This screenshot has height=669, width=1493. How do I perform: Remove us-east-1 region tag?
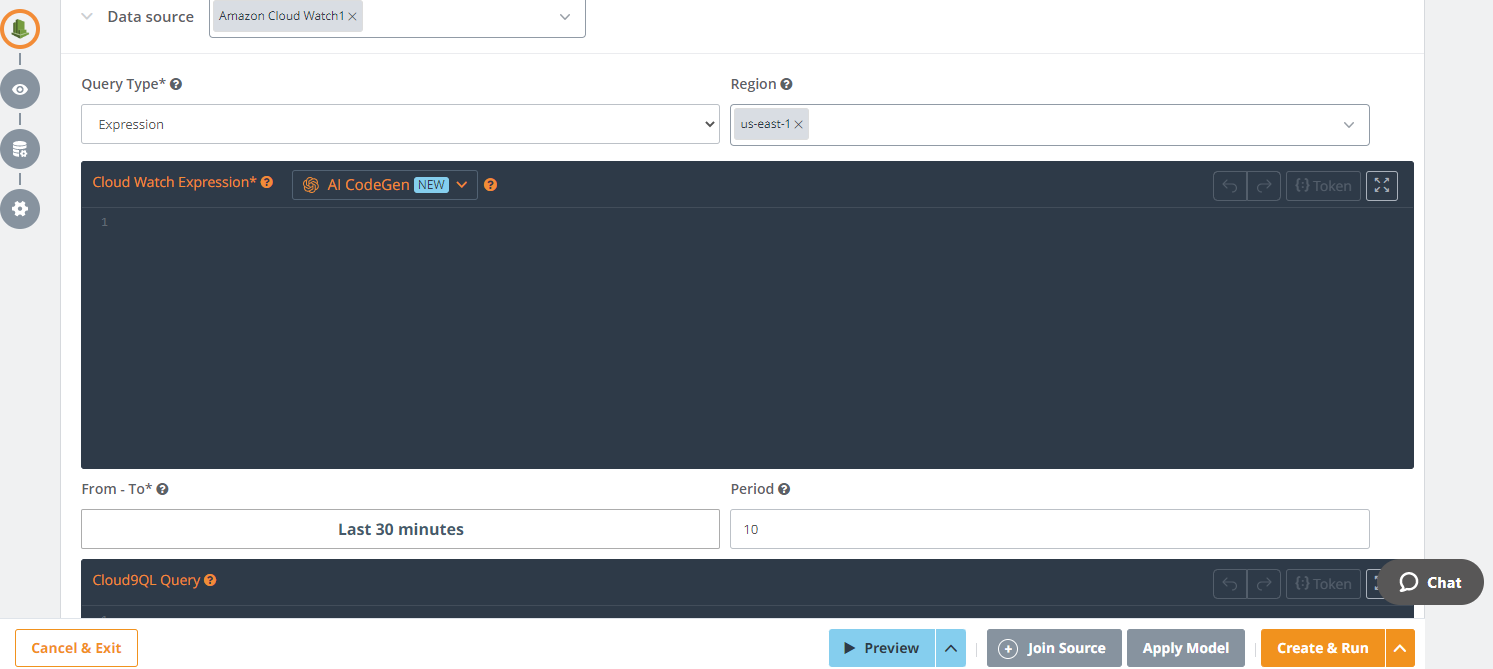[799, 125]
